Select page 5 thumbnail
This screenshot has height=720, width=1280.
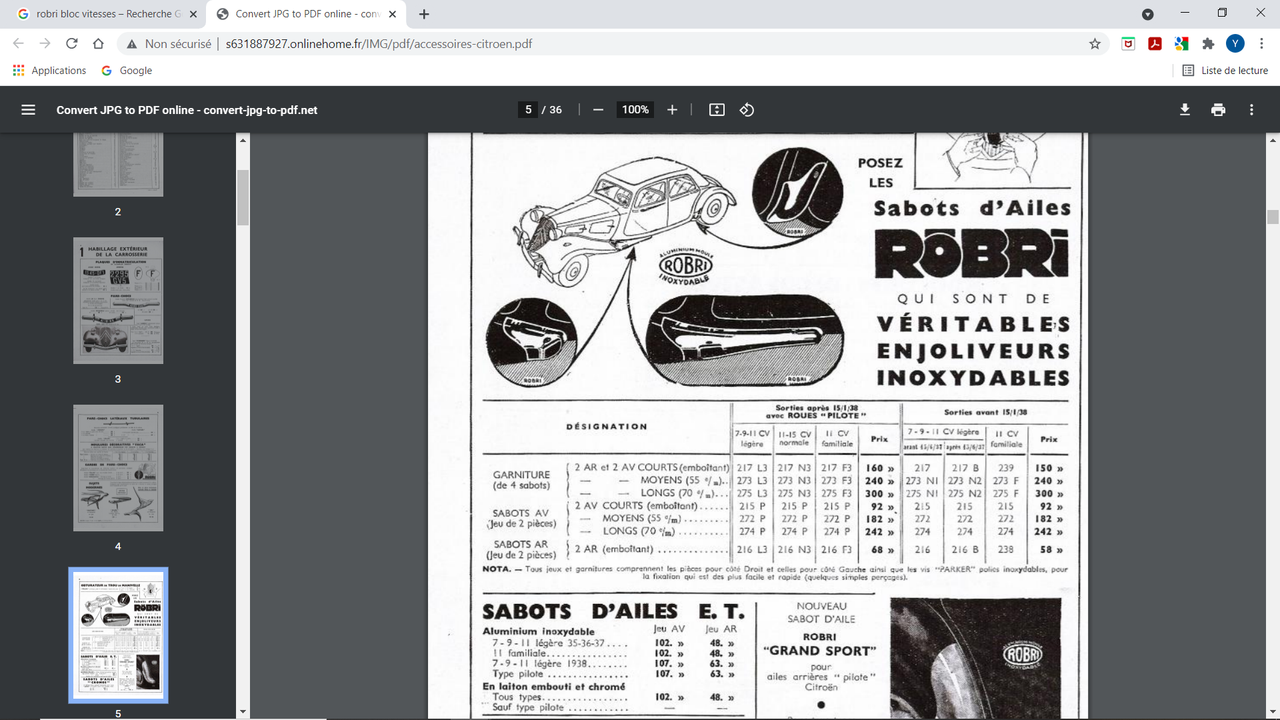[x=118, y=635]
